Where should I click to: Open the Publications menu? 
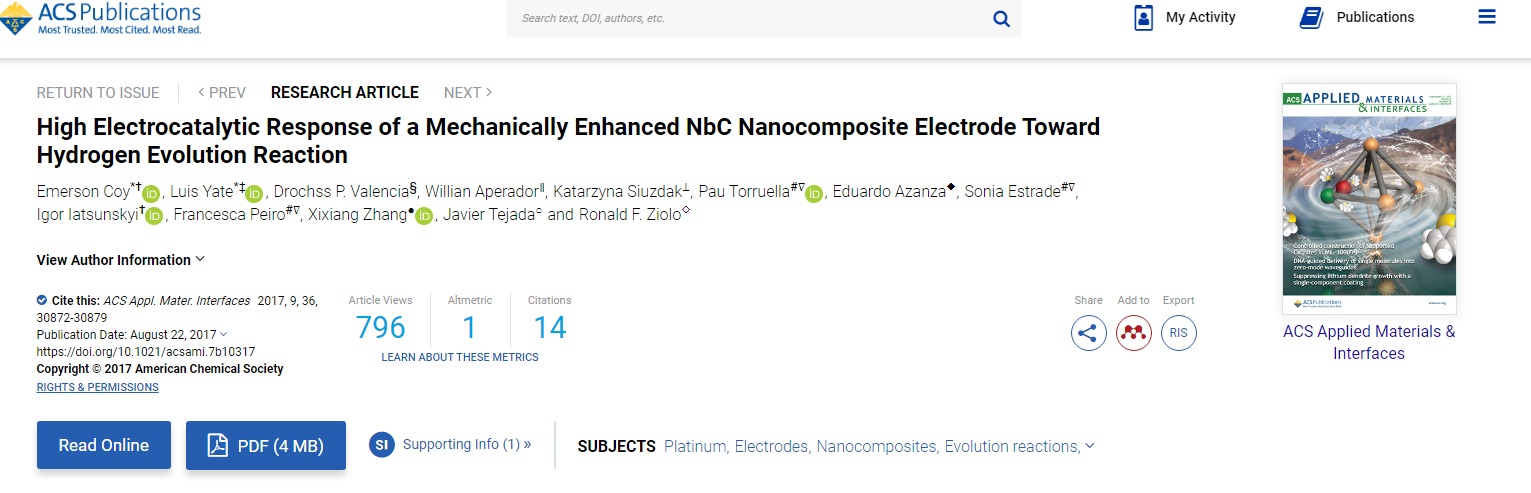(1356, 17)
